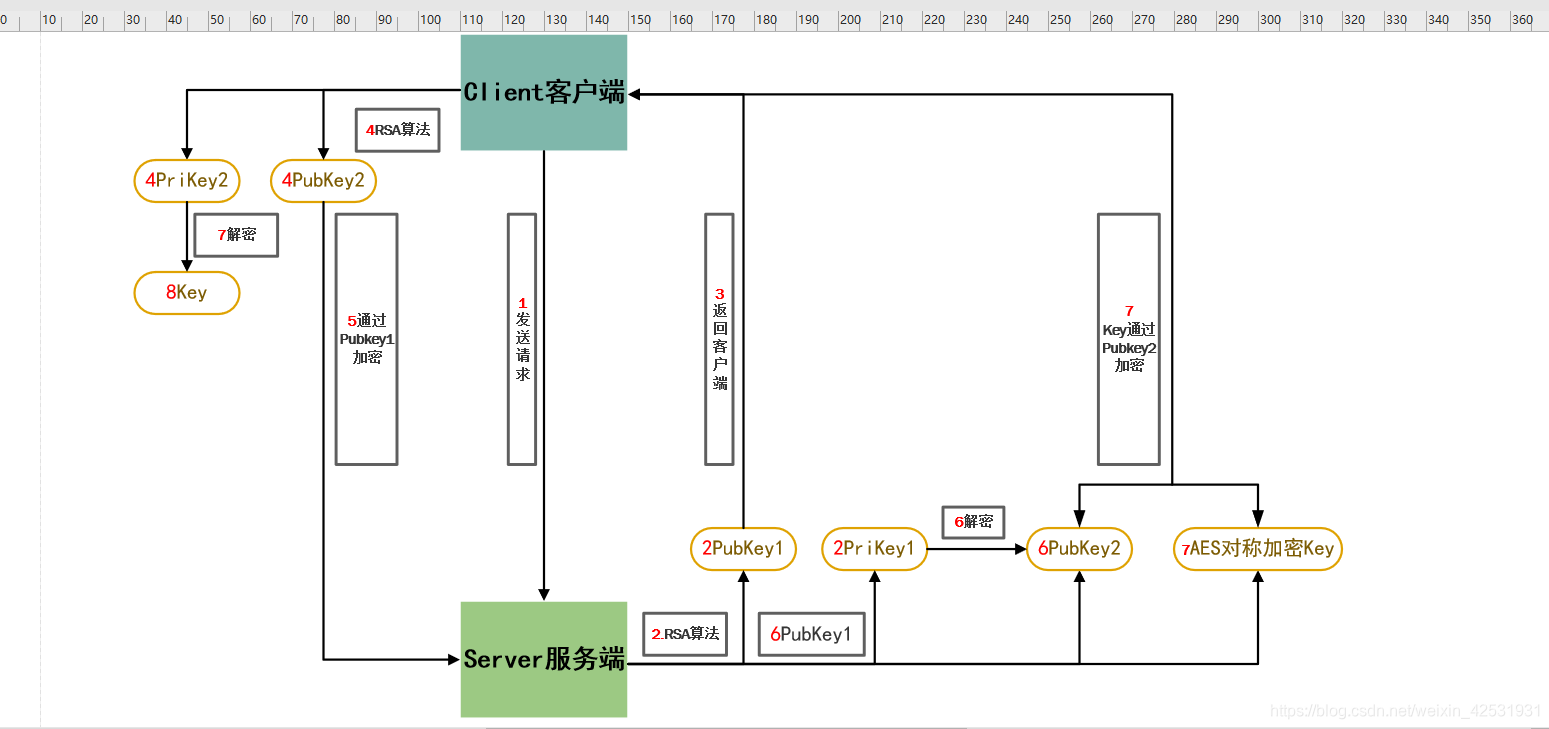Select the 4PriKey2 rounded shape
The height and width of the screenshot is (729, 1549).
coord(187,181)
